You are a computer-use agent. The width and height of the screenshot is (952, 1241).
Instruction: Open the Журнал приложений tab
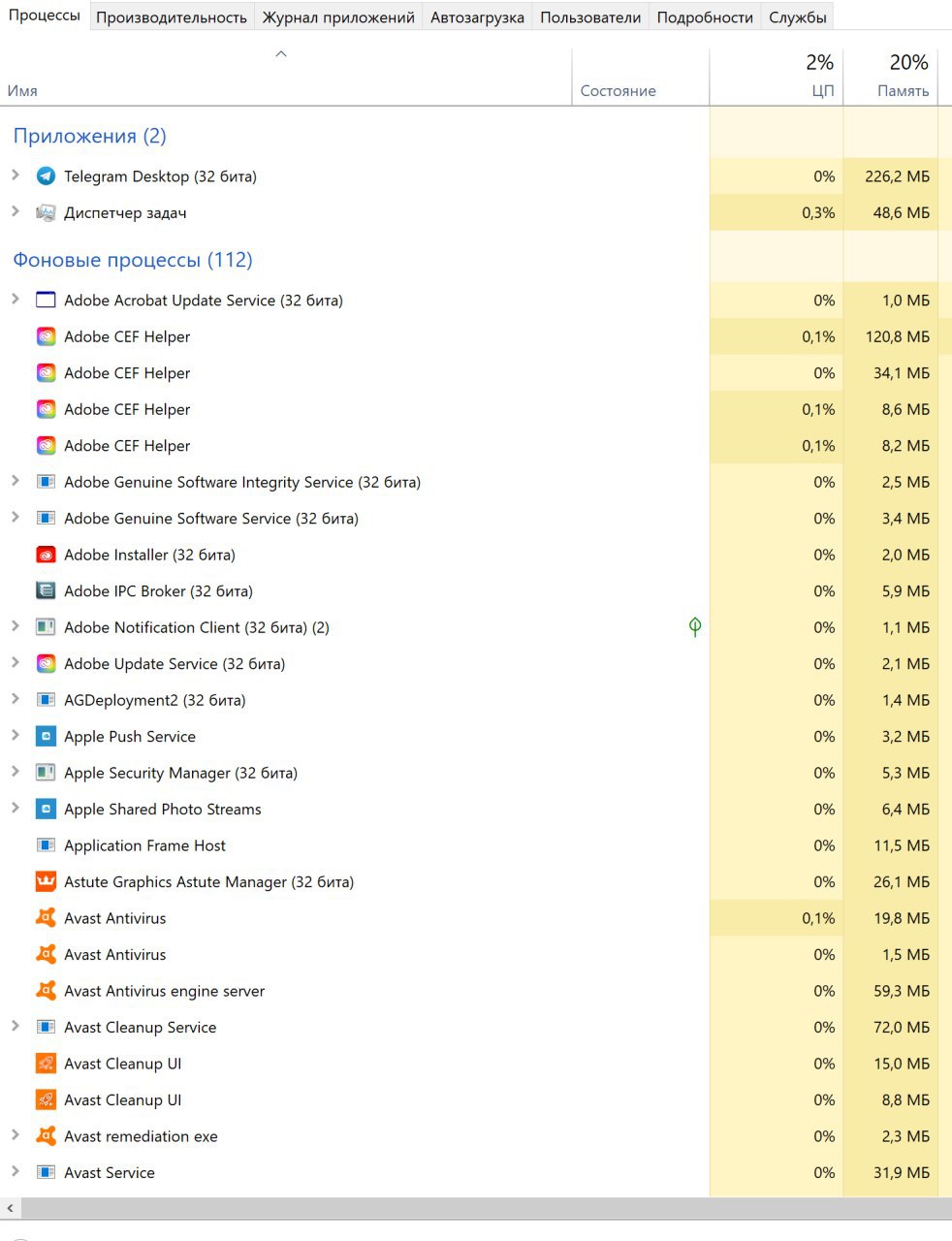pos(338,17)
